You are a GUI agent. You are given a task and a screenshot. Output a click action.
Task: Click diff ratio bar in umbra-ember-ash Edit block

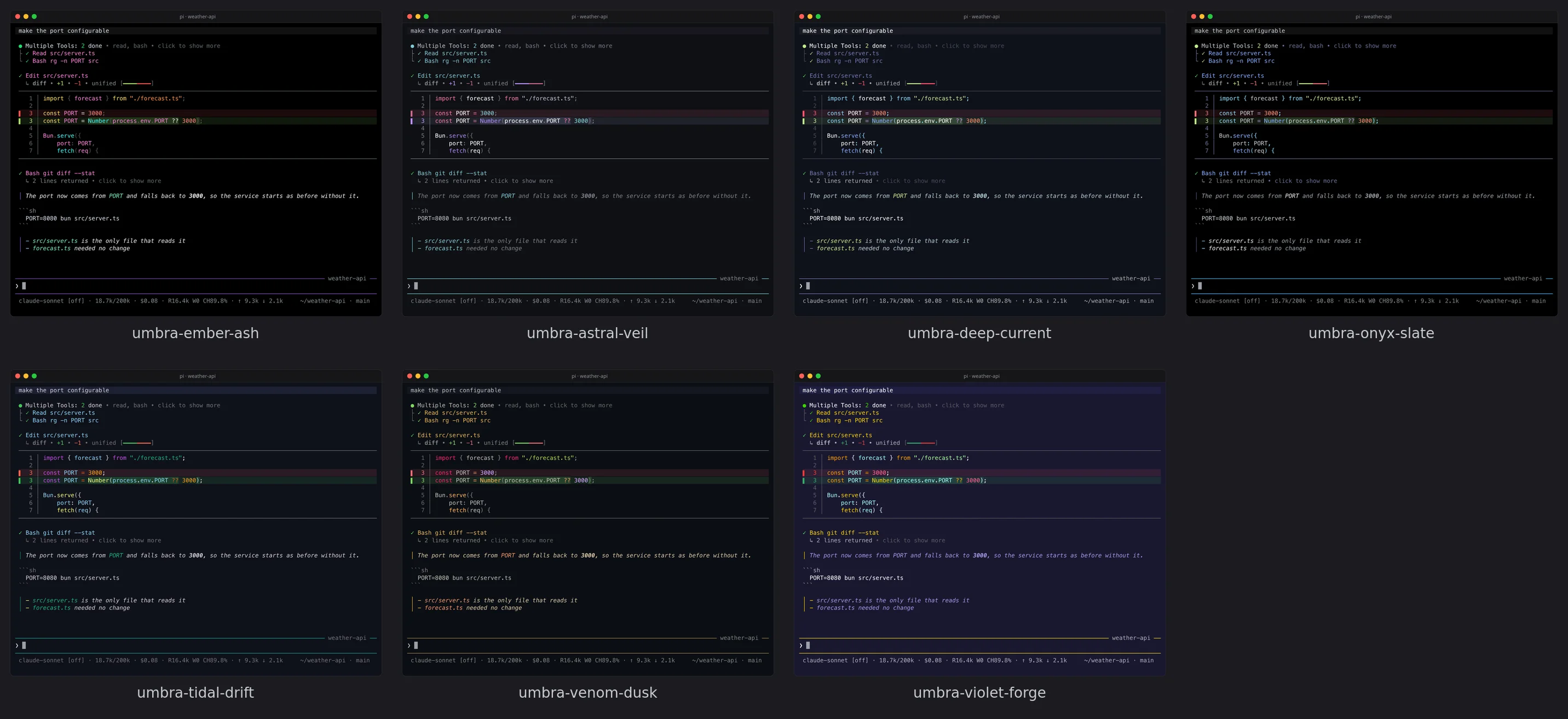click(x=136, y=83)
